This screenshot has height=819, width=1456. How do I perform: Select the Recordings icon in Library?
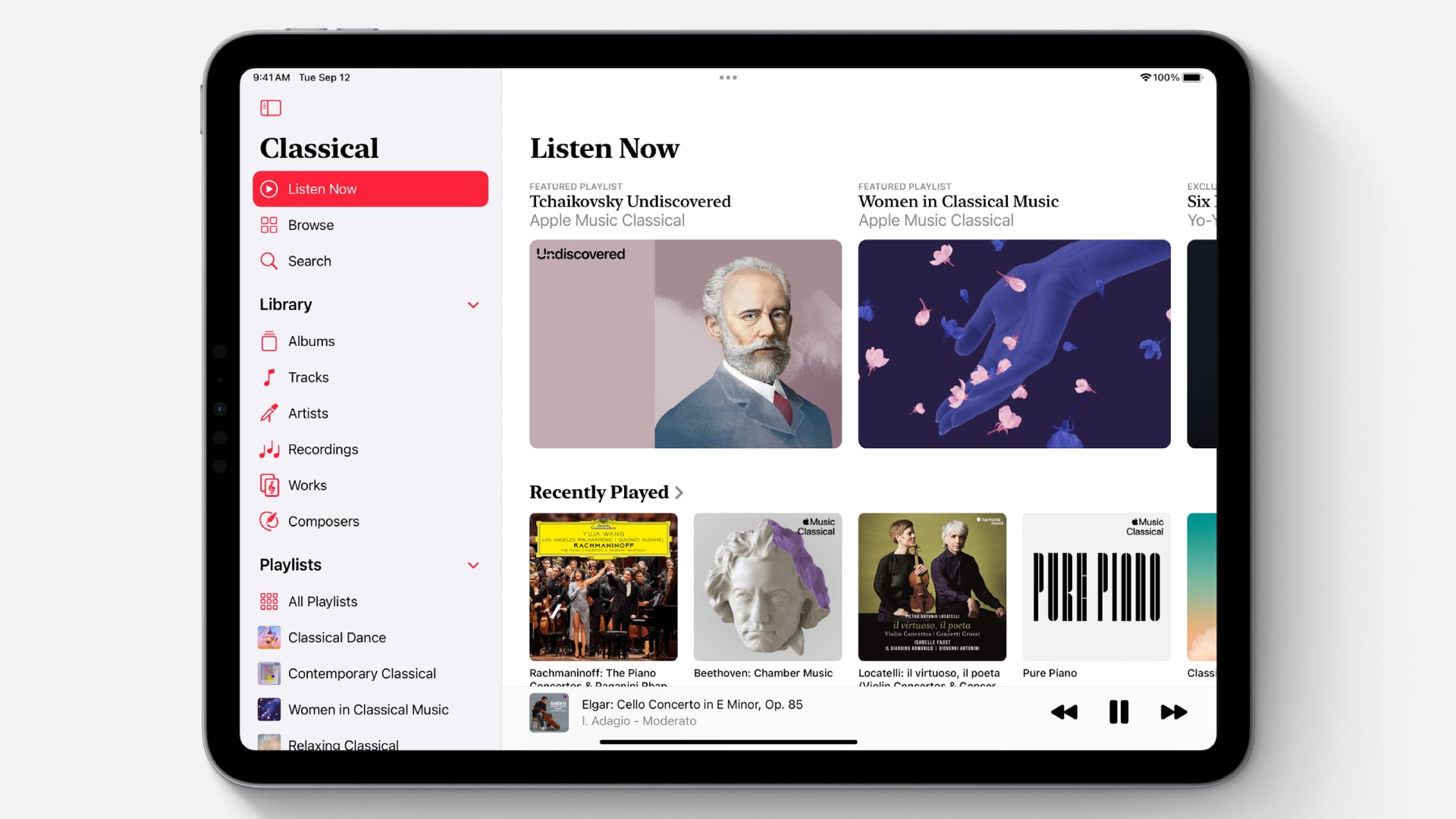[269, 449]
